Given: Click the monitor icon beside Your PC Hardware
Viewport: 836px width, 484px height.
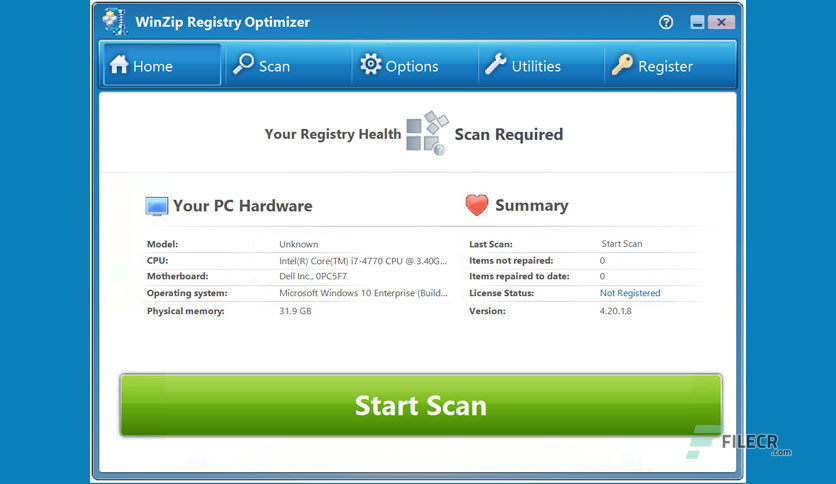Looking at the screenshot, I should 157,206.
